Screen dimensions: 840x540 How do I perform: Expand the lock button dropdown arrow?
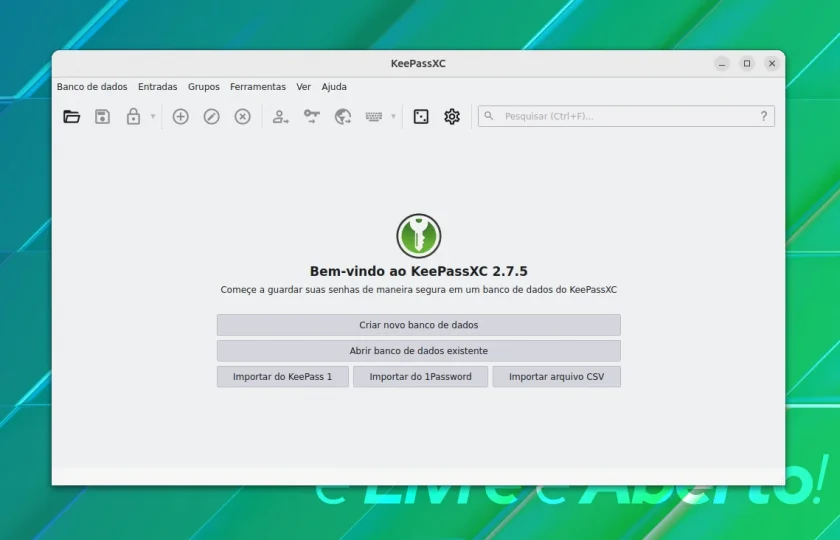(153, 116)
